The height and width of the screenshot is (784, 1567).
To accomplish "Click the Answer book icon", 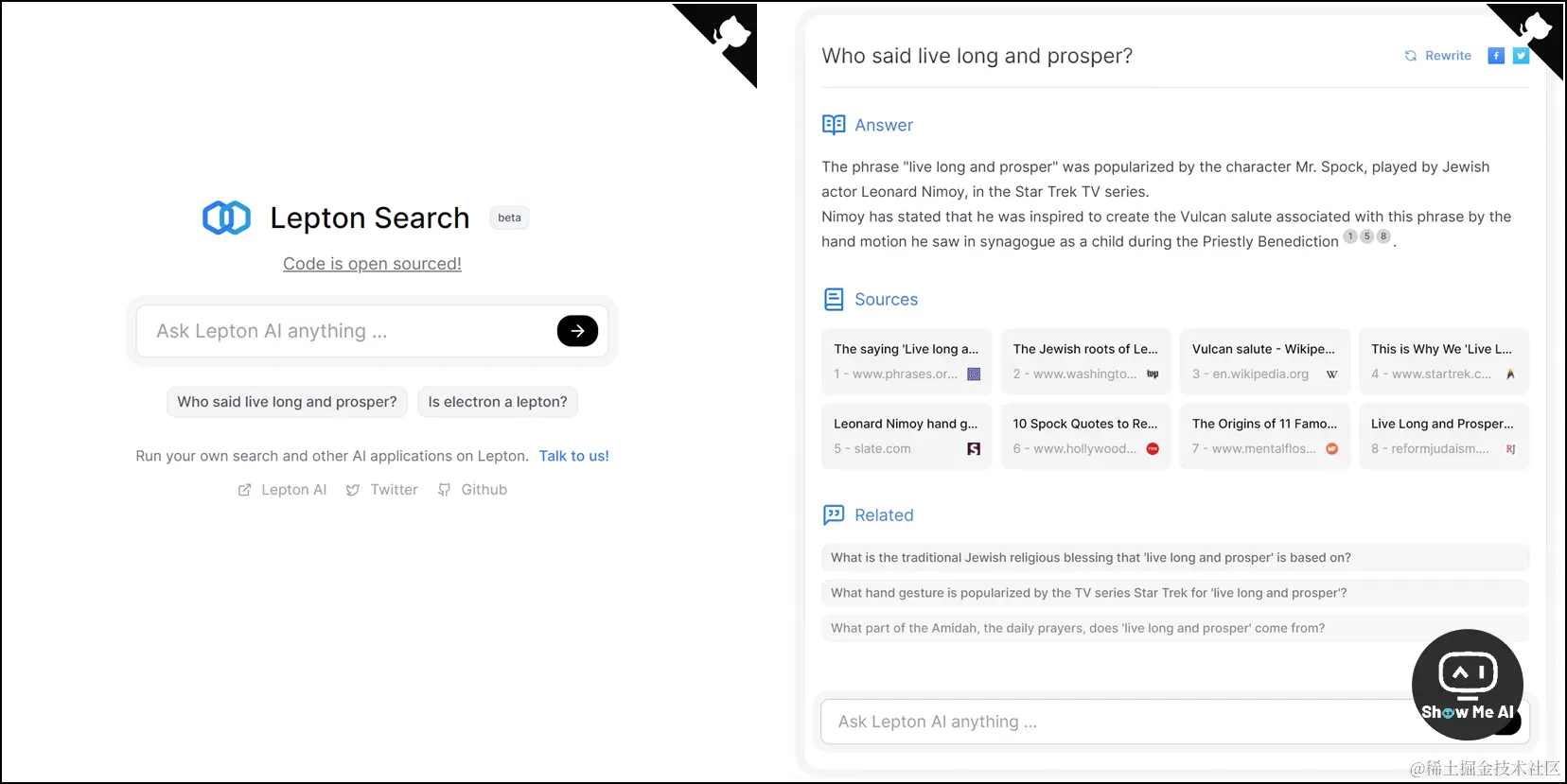I will [x=834, y=125].
